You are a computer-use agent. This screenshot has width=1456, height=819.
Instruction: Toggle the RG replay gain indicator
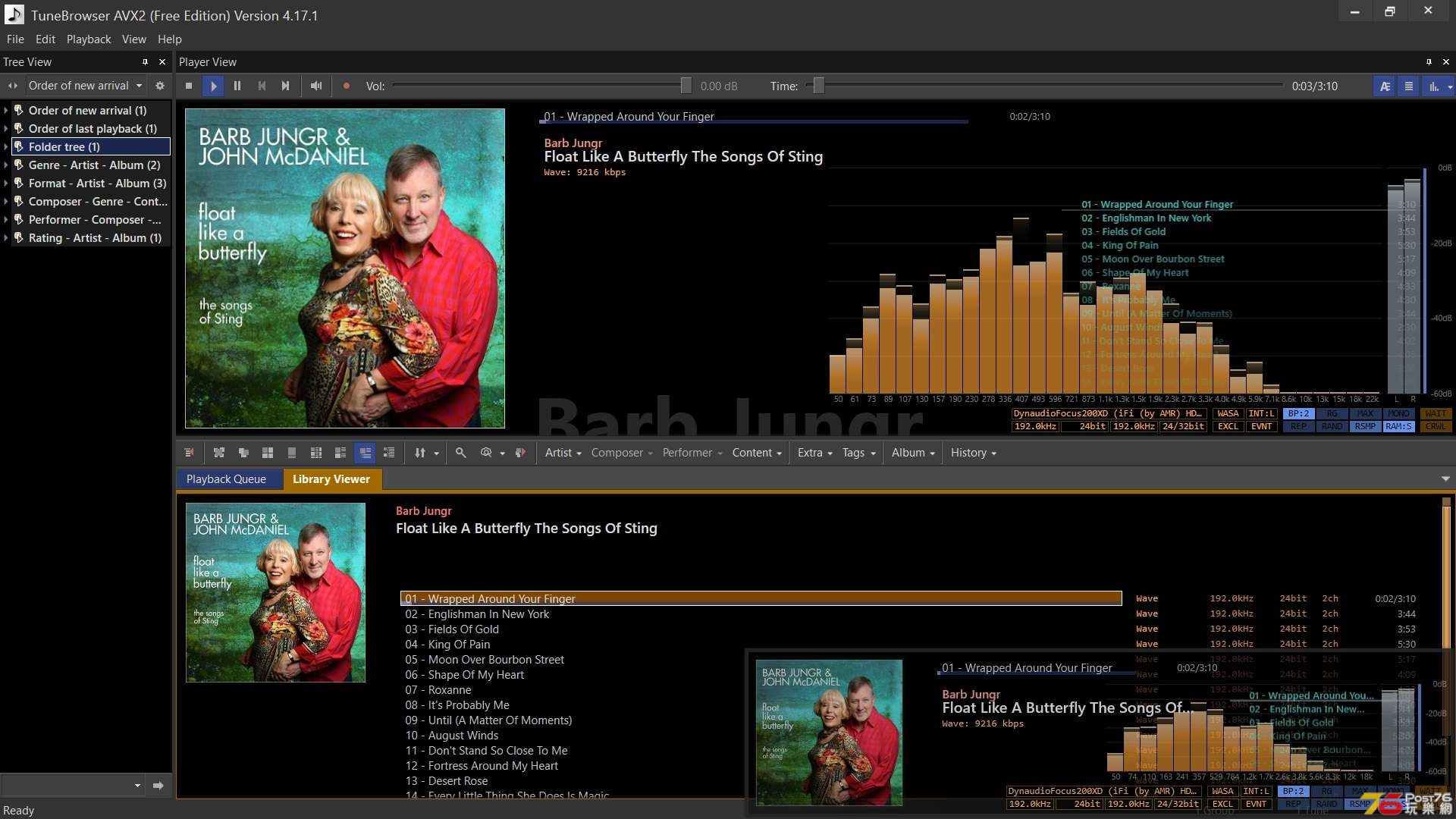(1332, 413)
